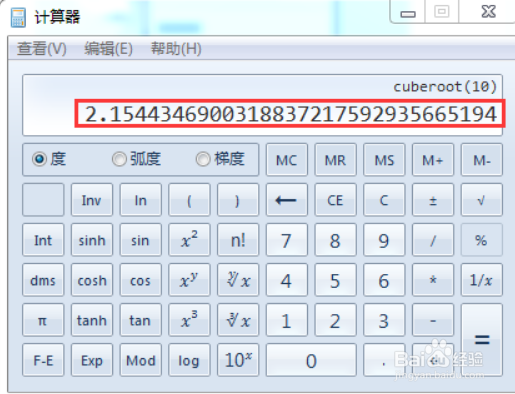Viewport: 515px width, 394px height.
Task: Click the MR memory recall button
Action: point(335,160)
